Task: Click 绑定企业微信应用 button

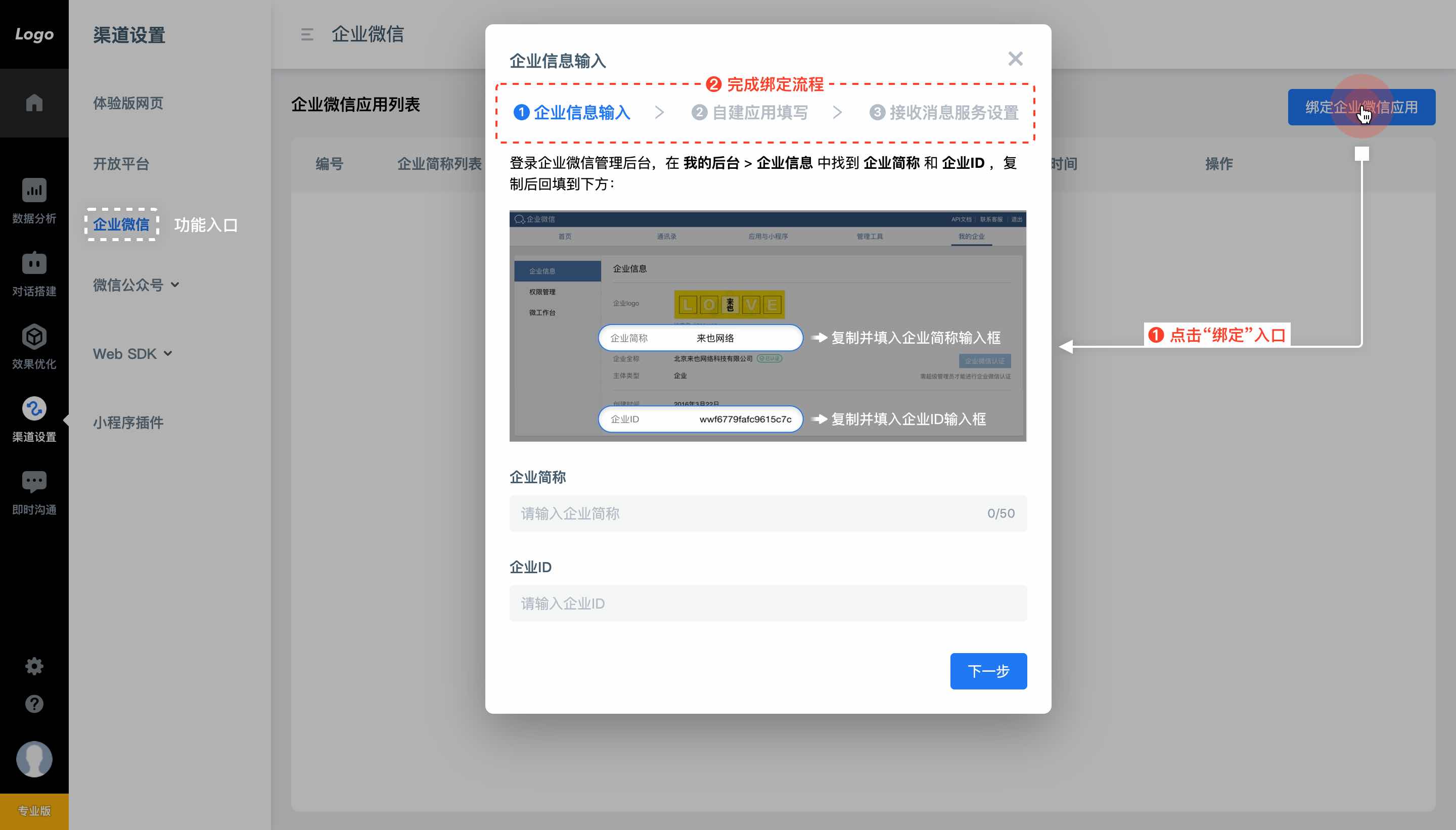Action: (1361, 107)
